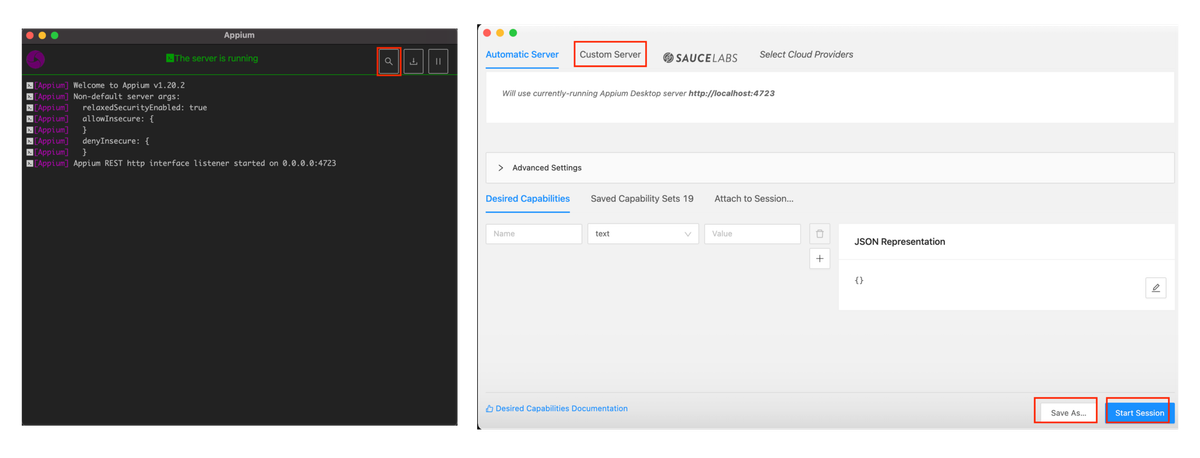The height and width of the screenshot is (458, 1200).
Task: Click log line about REST http interface listener
Action: coord(205,163)
